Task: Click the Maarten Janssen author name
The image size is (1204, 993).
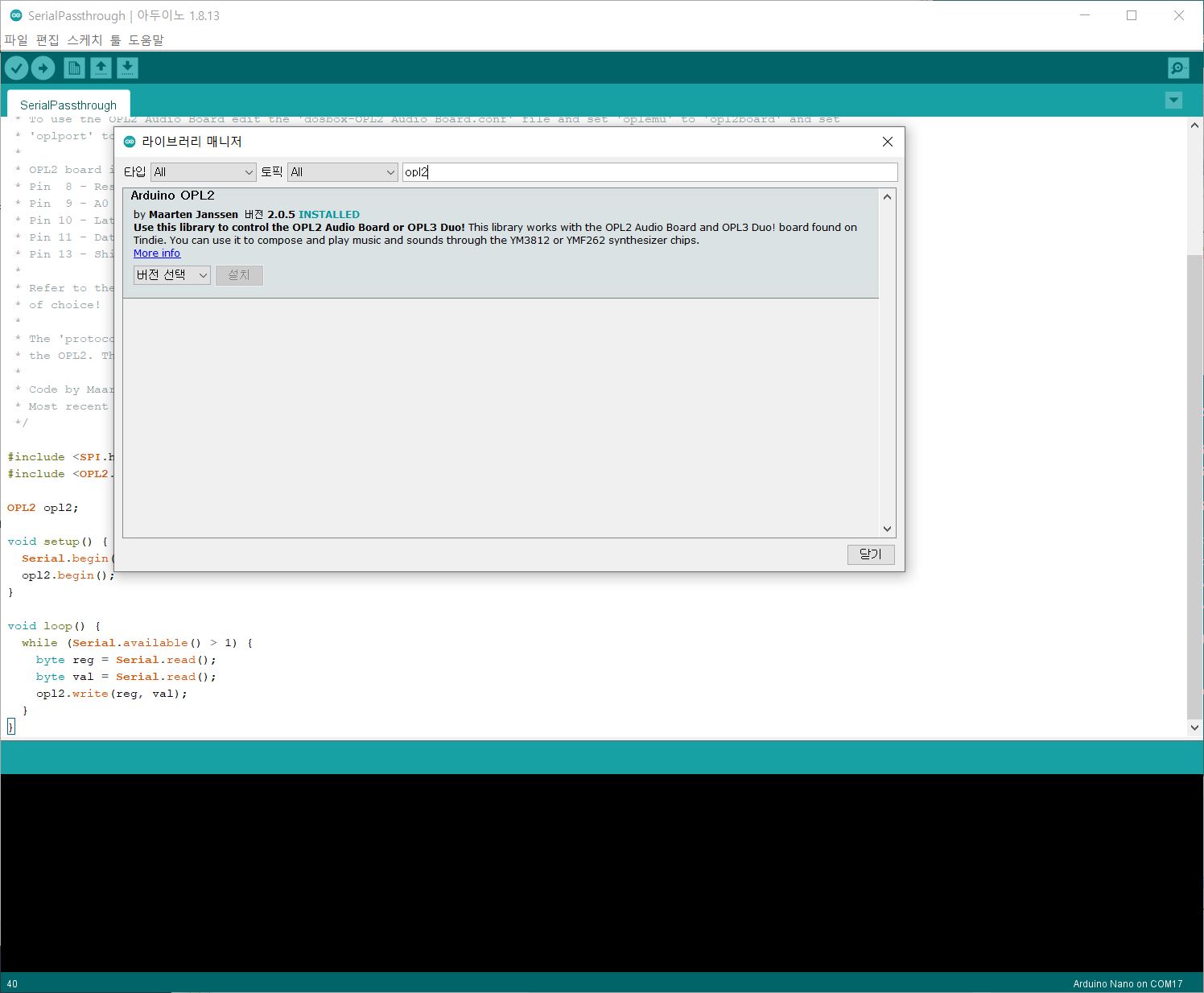Action: coord(193,215)
